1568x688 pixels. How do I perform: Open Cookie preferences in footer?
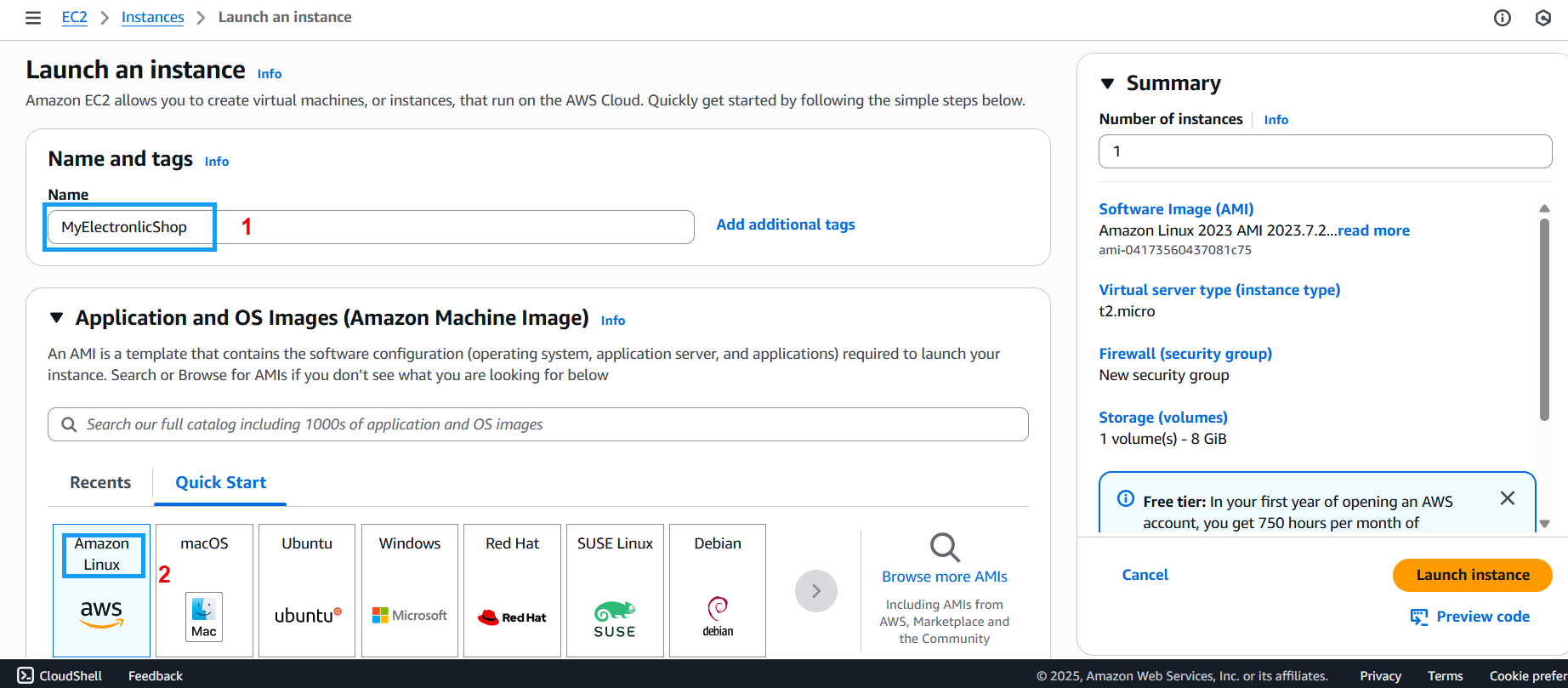(1528, 676)
